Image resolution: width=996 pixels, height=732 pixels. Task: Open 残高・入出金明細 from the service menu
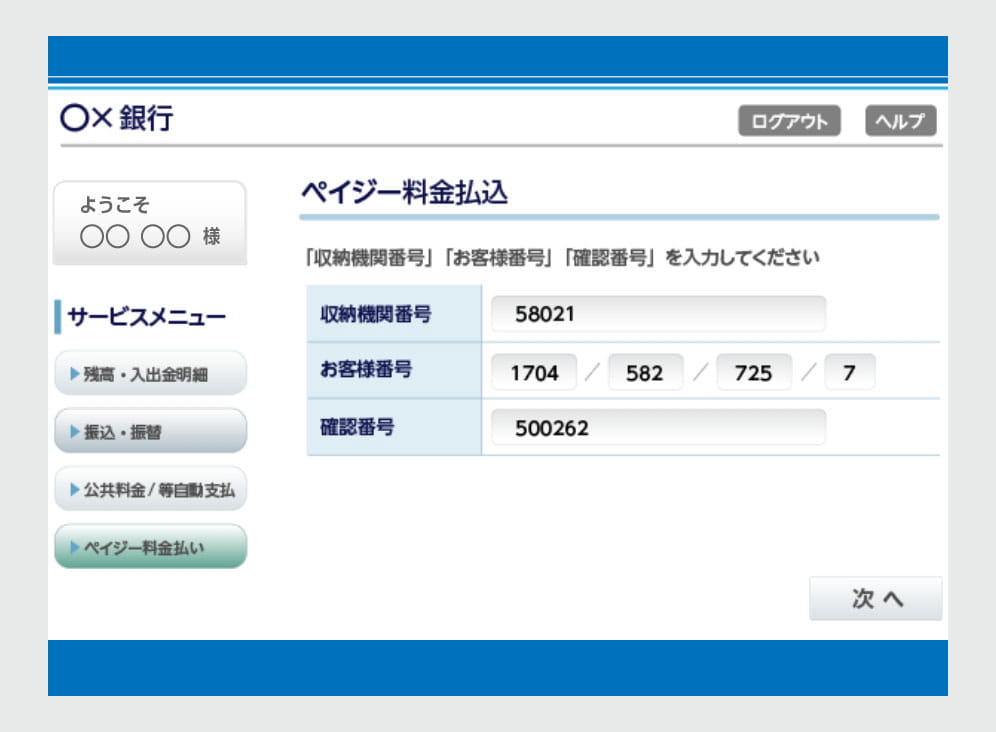pos(150,373)
